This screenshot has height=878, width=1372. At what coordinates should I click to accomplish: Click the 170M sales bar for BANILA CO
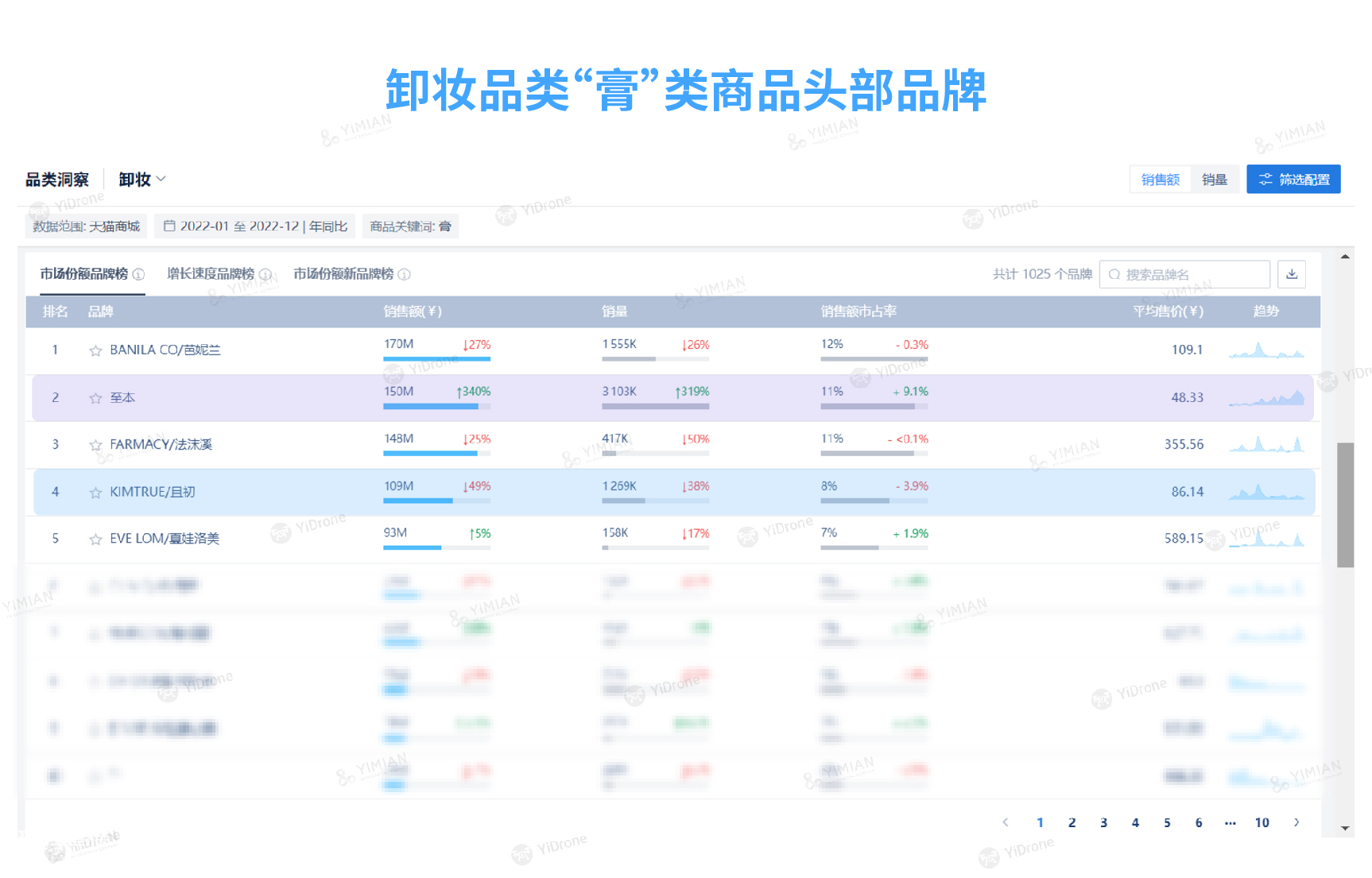click(436, 359)
